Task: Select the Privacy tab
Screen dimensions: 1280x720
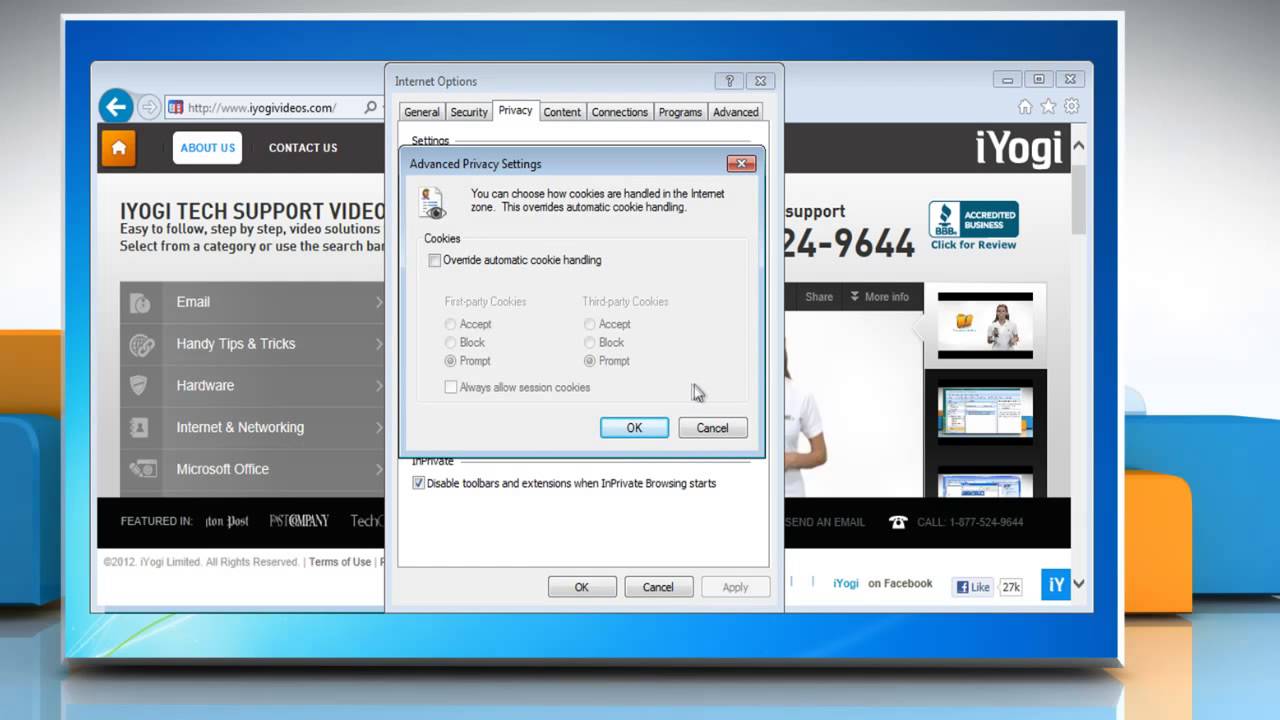Action: (515, 111)
